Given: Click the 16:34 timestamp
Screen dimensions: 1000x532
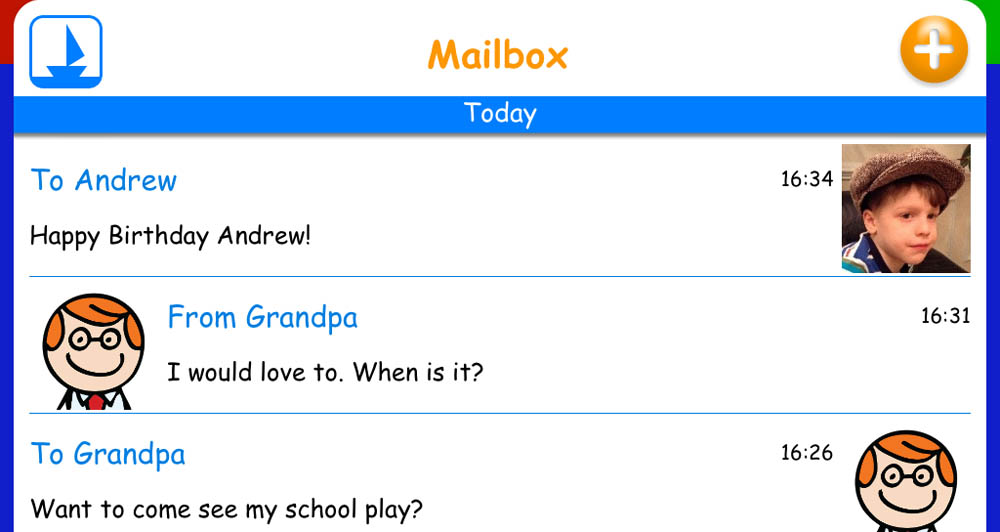Looking at the screenshot, I should (807, 179).
